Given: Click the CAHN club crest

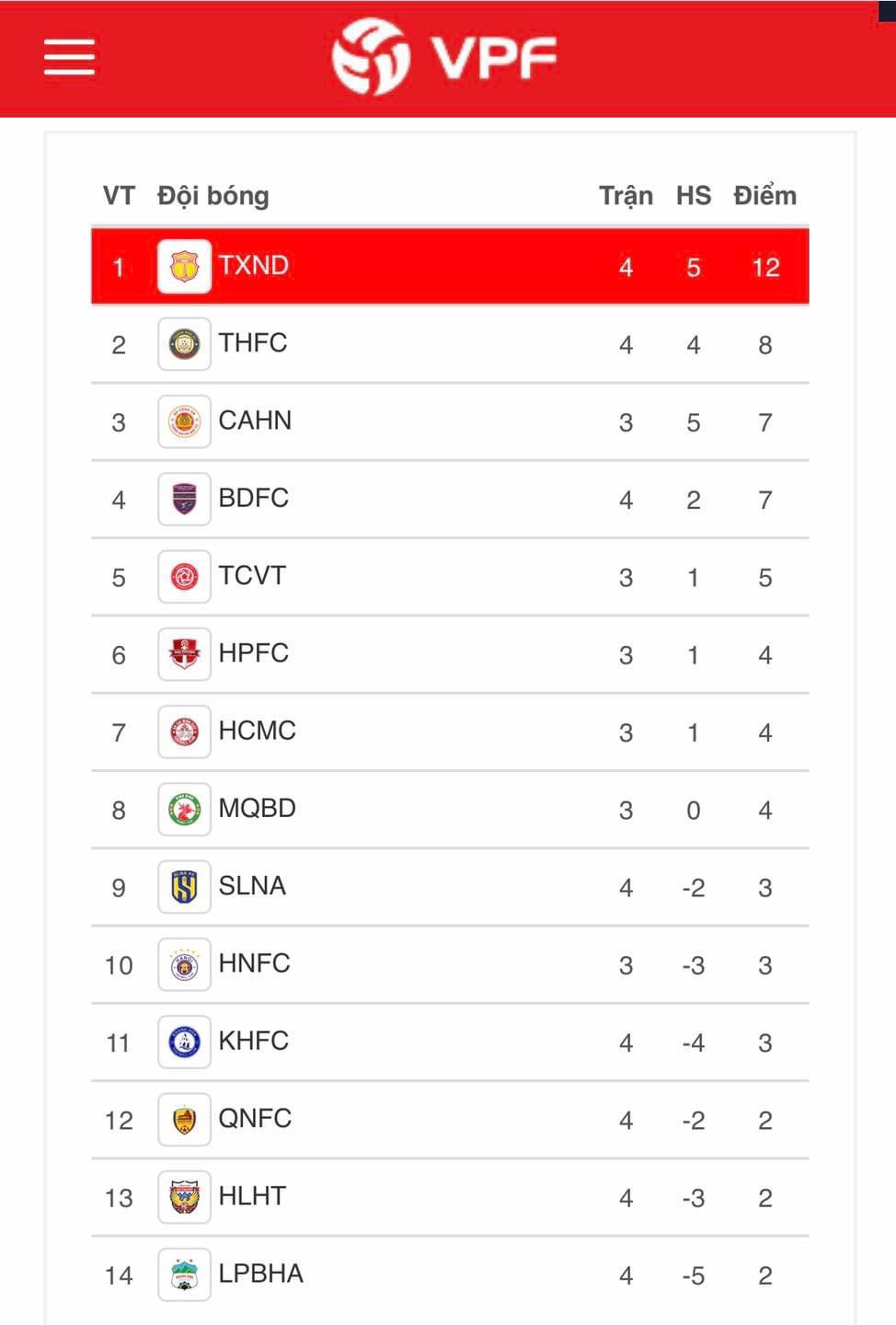Looking at the screenshot, I should pyautogui.click(x=184, y=422).
